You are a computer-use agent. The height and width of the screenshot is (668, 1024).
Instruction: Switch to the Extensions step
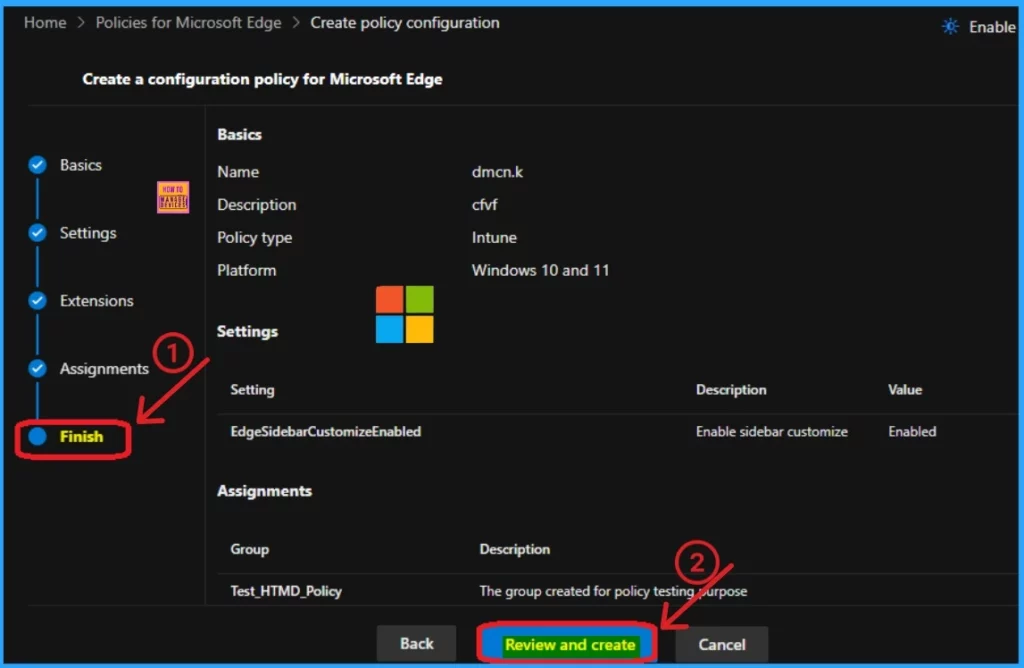point(96,300)
